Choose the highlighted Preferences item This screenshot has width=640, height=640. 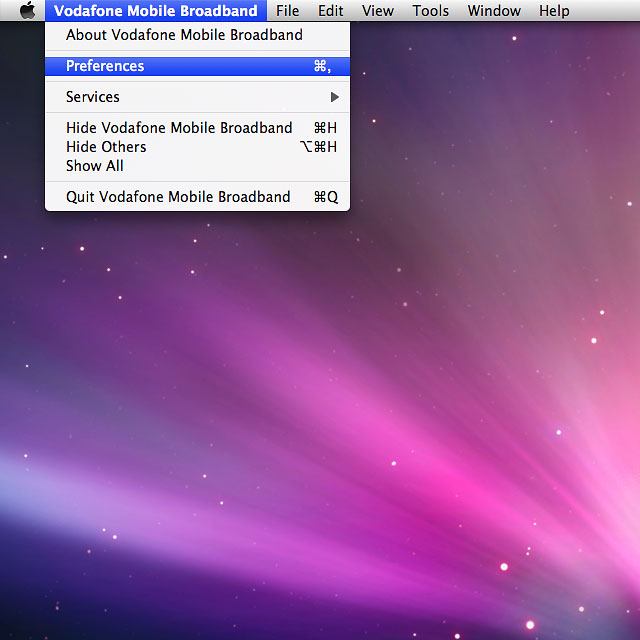tap(105, 66)
